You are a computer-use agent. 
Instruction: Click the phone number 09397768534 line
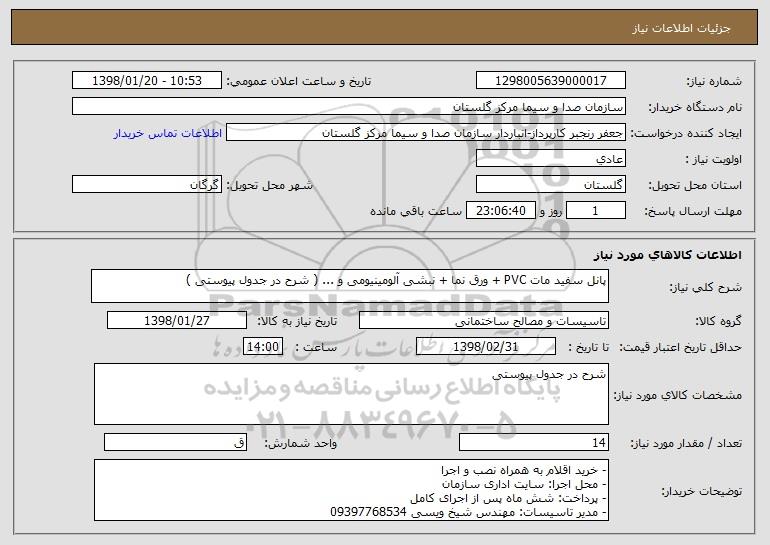[x=469, y=512]
